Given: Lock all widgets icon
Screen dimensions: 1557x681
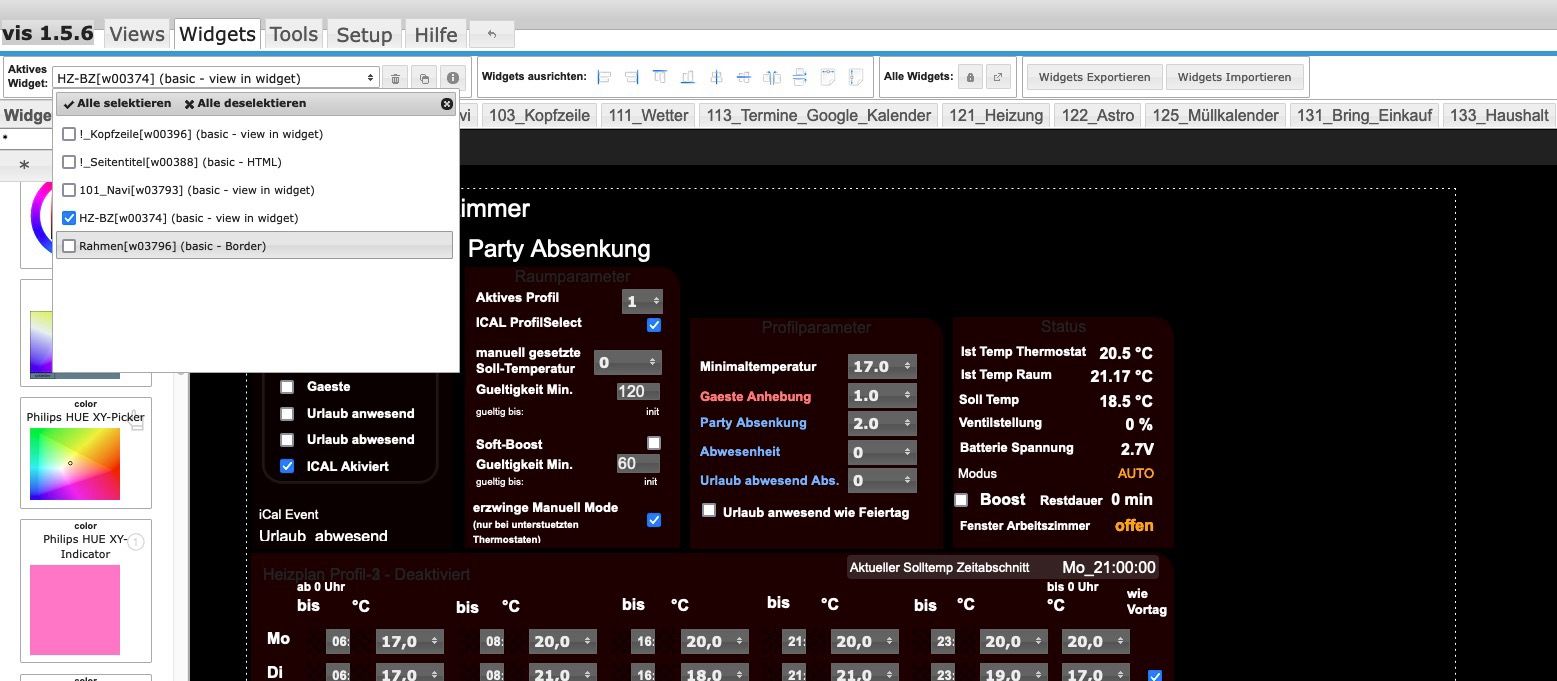Looking at the screenshot, I should click(x=969, y=77).
